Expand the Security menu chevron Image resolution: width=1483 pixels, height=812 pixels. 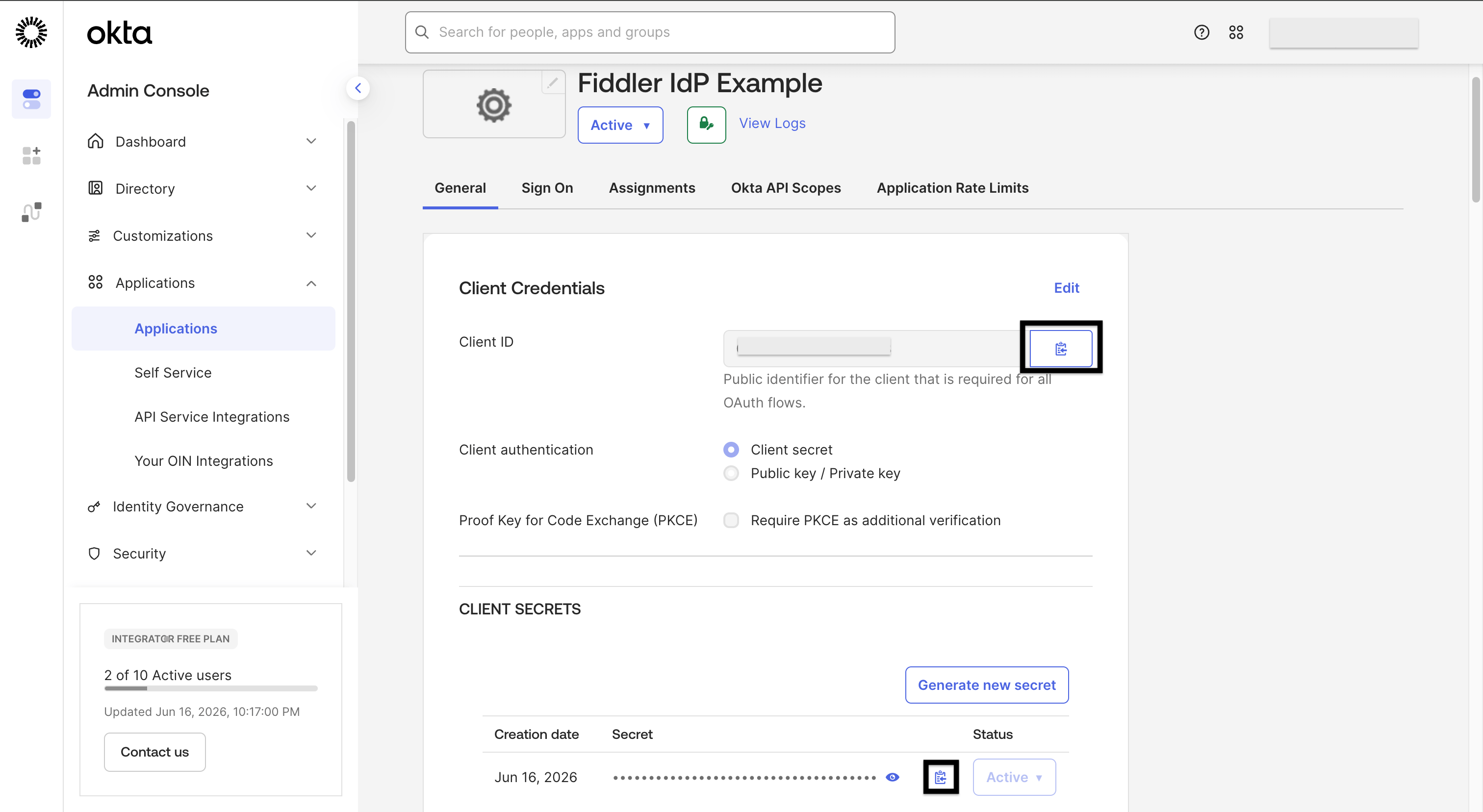pyautogui.click(x=311, y=553)
